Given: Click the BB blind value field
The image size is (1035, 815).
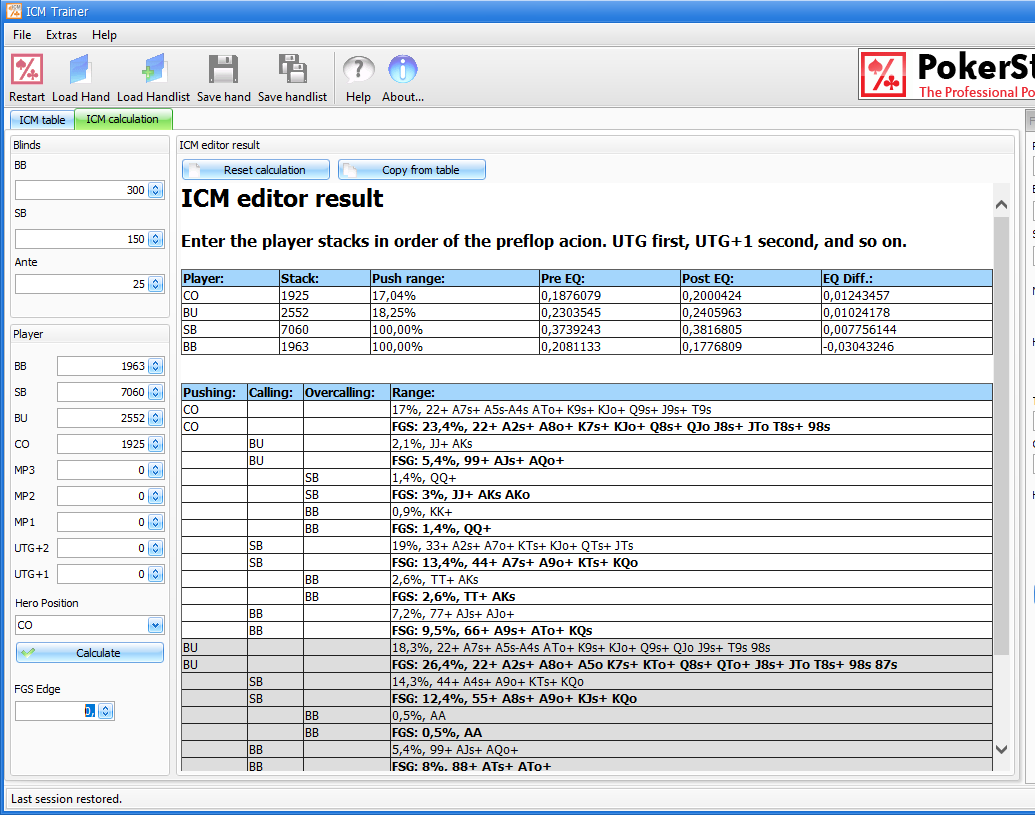Looking at the screenshot, I should click(81, 190).
